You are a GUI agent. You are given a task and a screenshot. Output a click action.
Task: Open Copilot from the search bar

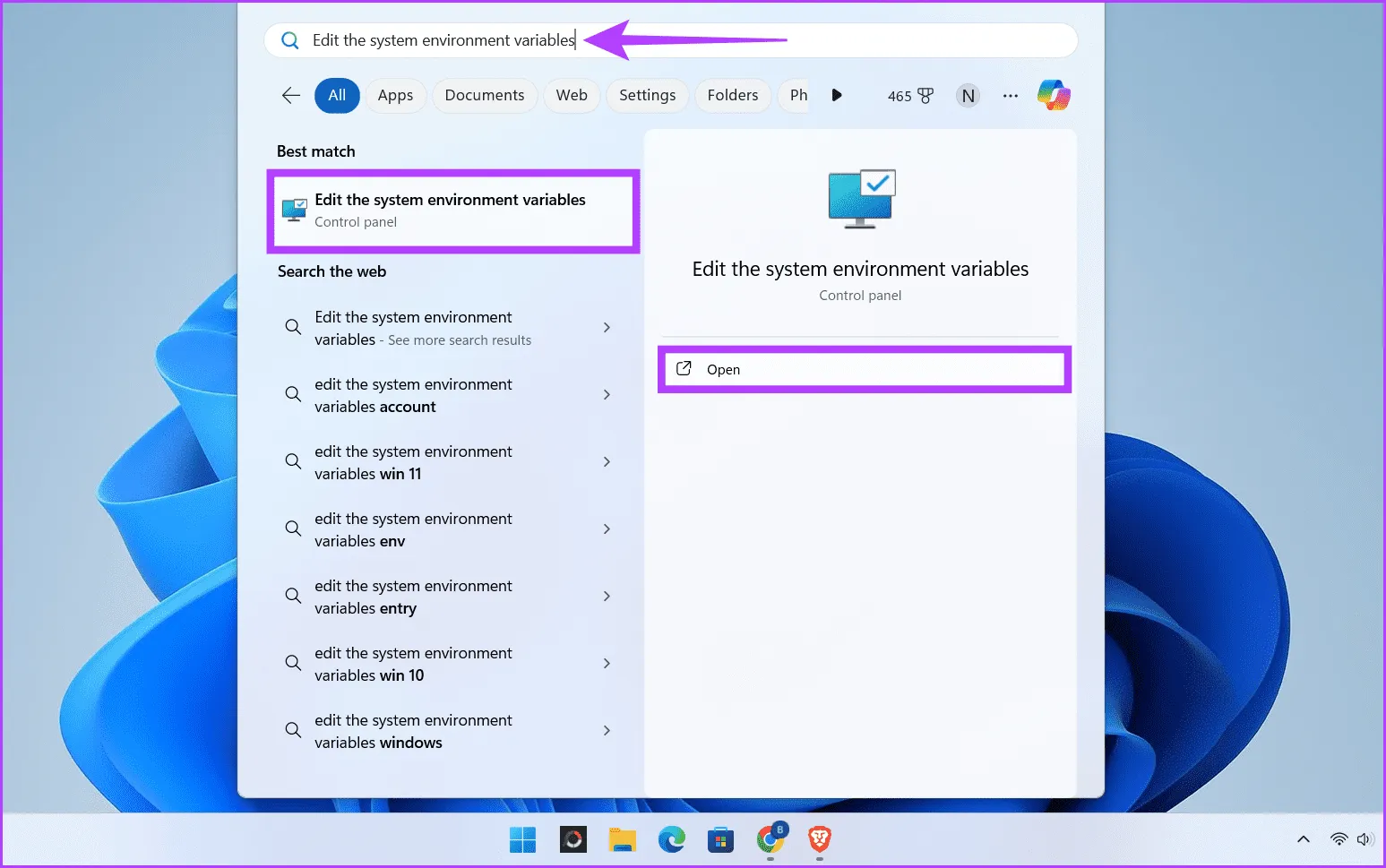coord(1054,95)
